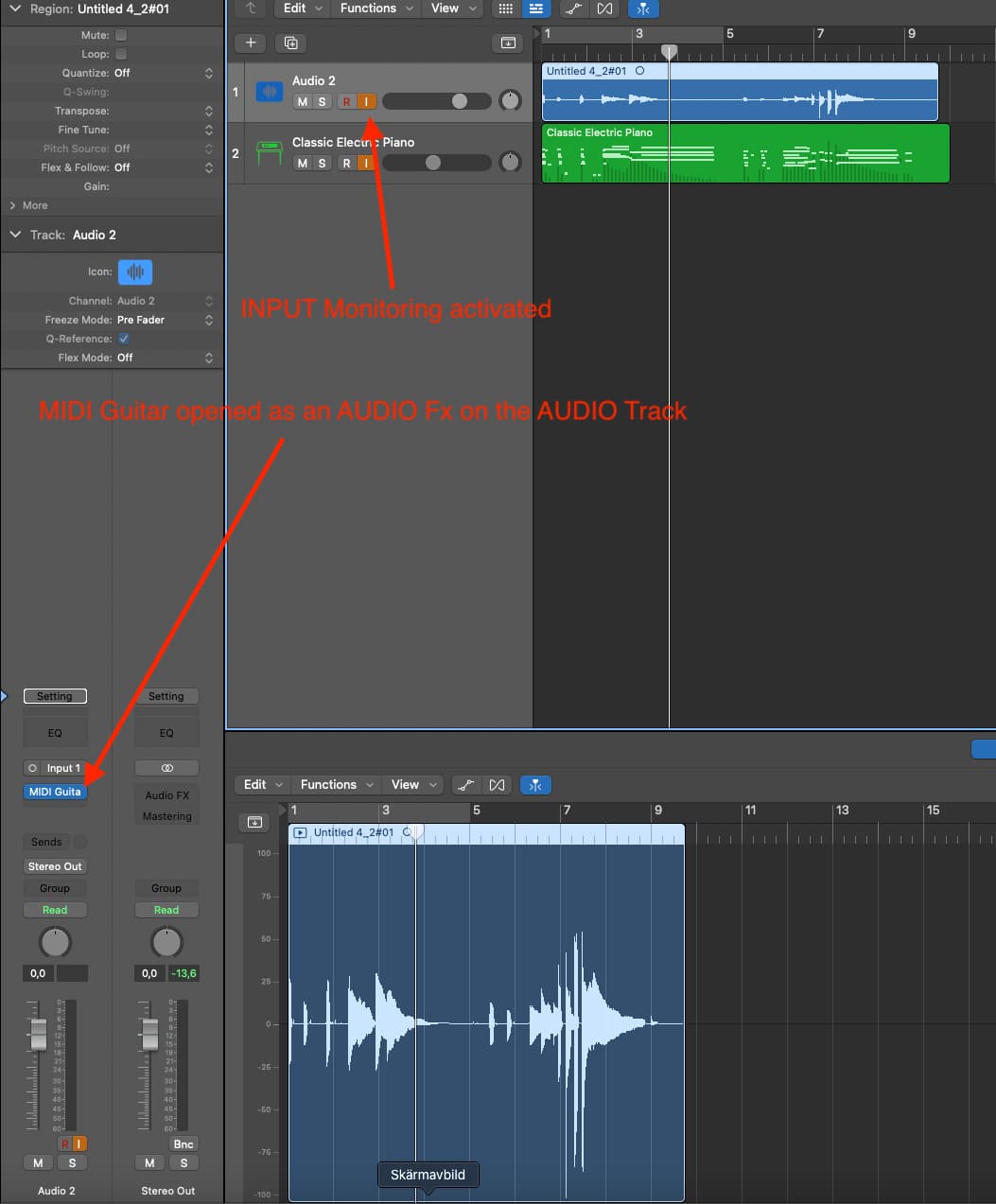Click the Bnc button on Stereo Out
The height and width of the screenshot is (1204, 996).
pyautogui.click(x=183, y=1143)
